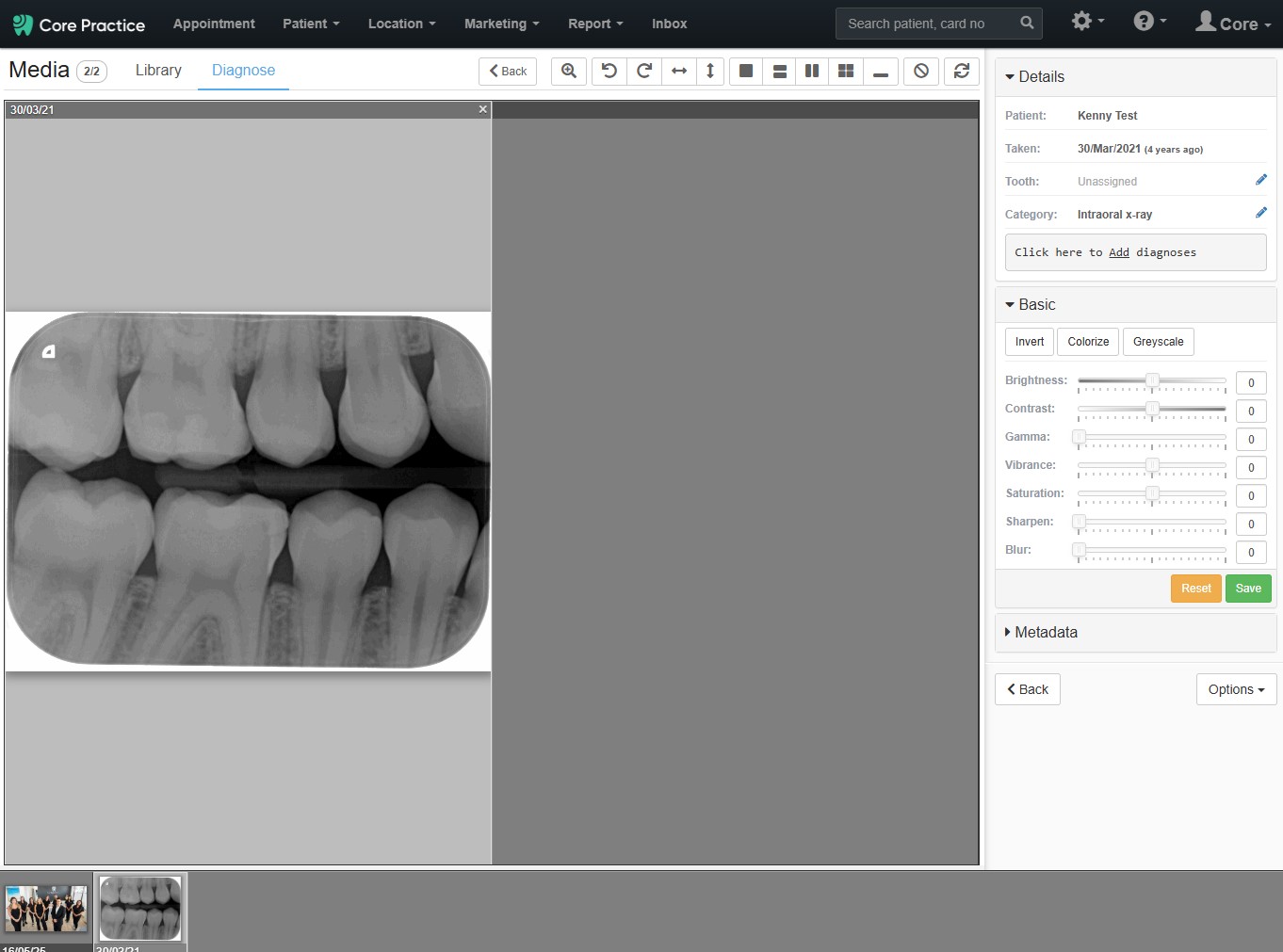Open the settings gear menu
1283x952 pixels.
[1088, 22]
